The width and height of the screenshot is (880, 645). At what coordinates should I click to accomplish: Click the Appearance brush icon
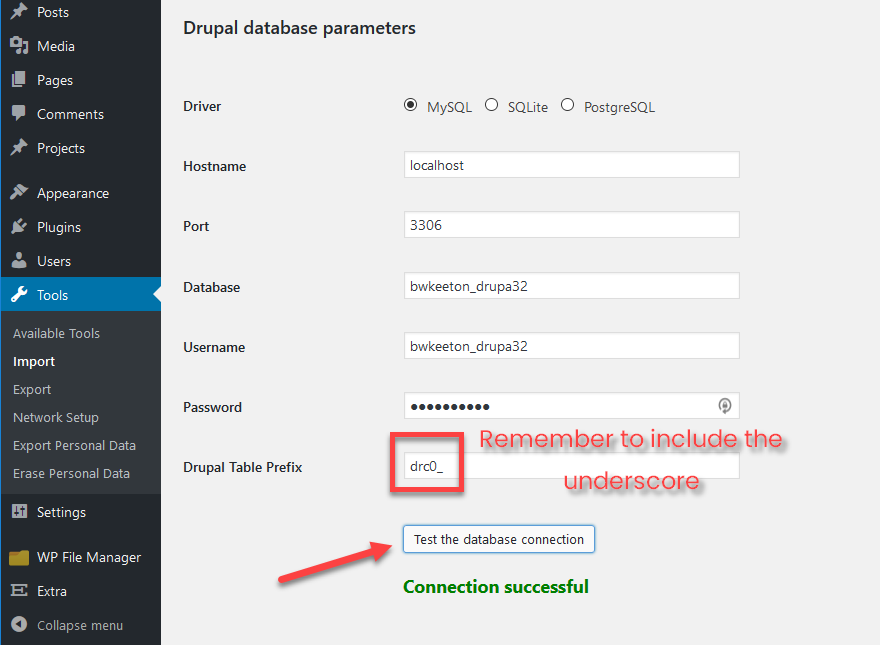[18, 192]
